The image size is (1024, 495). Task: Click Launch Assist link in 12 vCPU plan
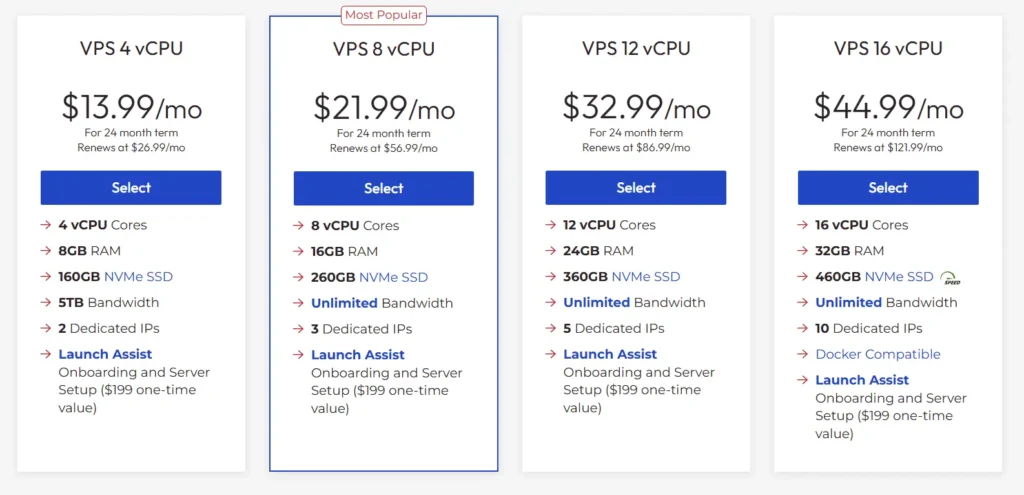tap(610, 354)
